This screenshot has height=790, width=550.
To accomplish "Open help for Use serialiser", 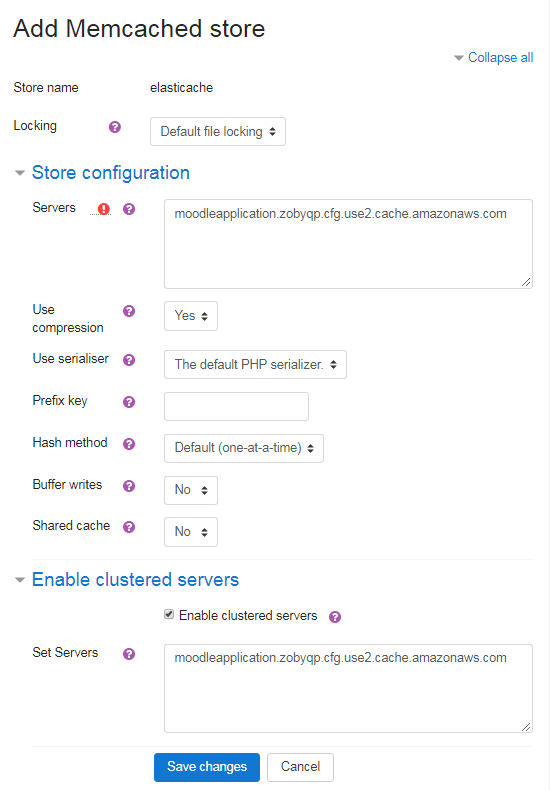I will (x=129, y=360).
